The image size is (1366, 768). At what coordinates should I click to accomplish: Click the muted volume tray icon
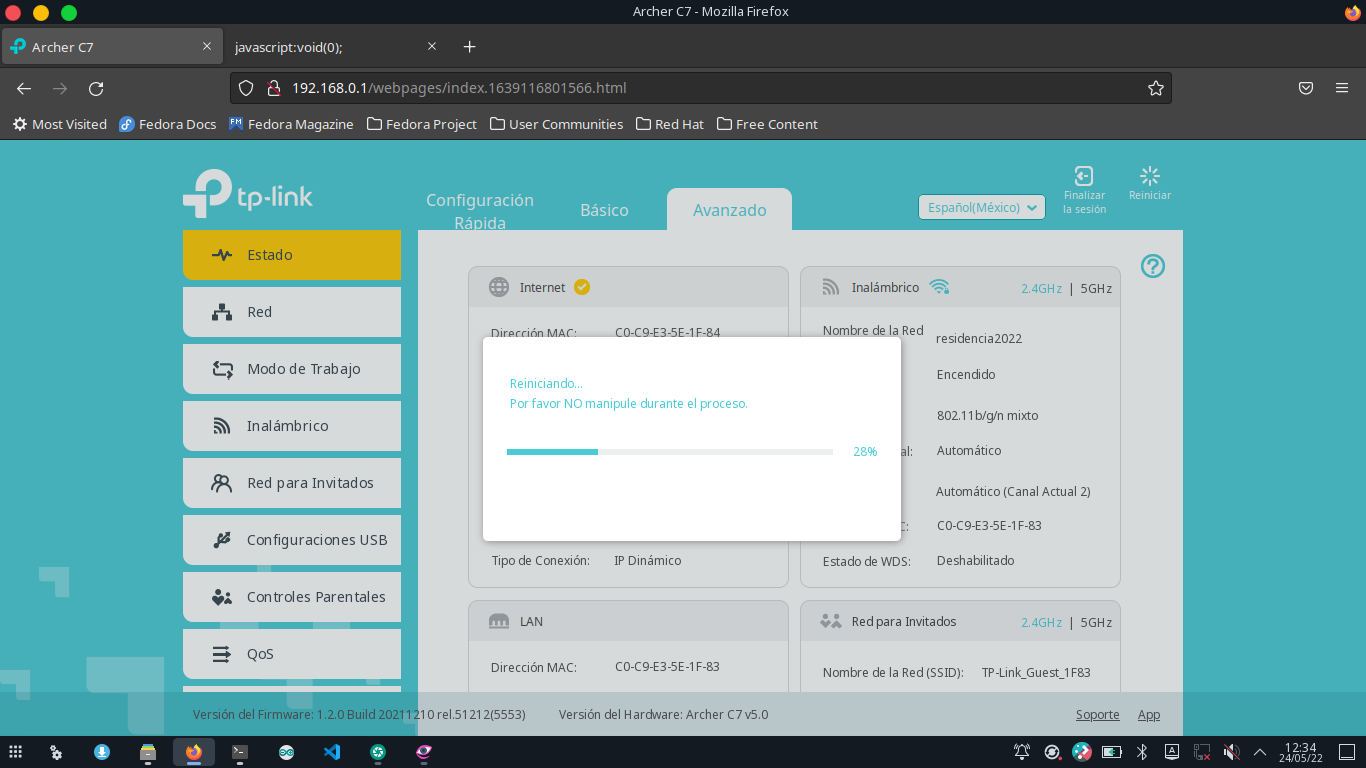(x=1232, y=751)
